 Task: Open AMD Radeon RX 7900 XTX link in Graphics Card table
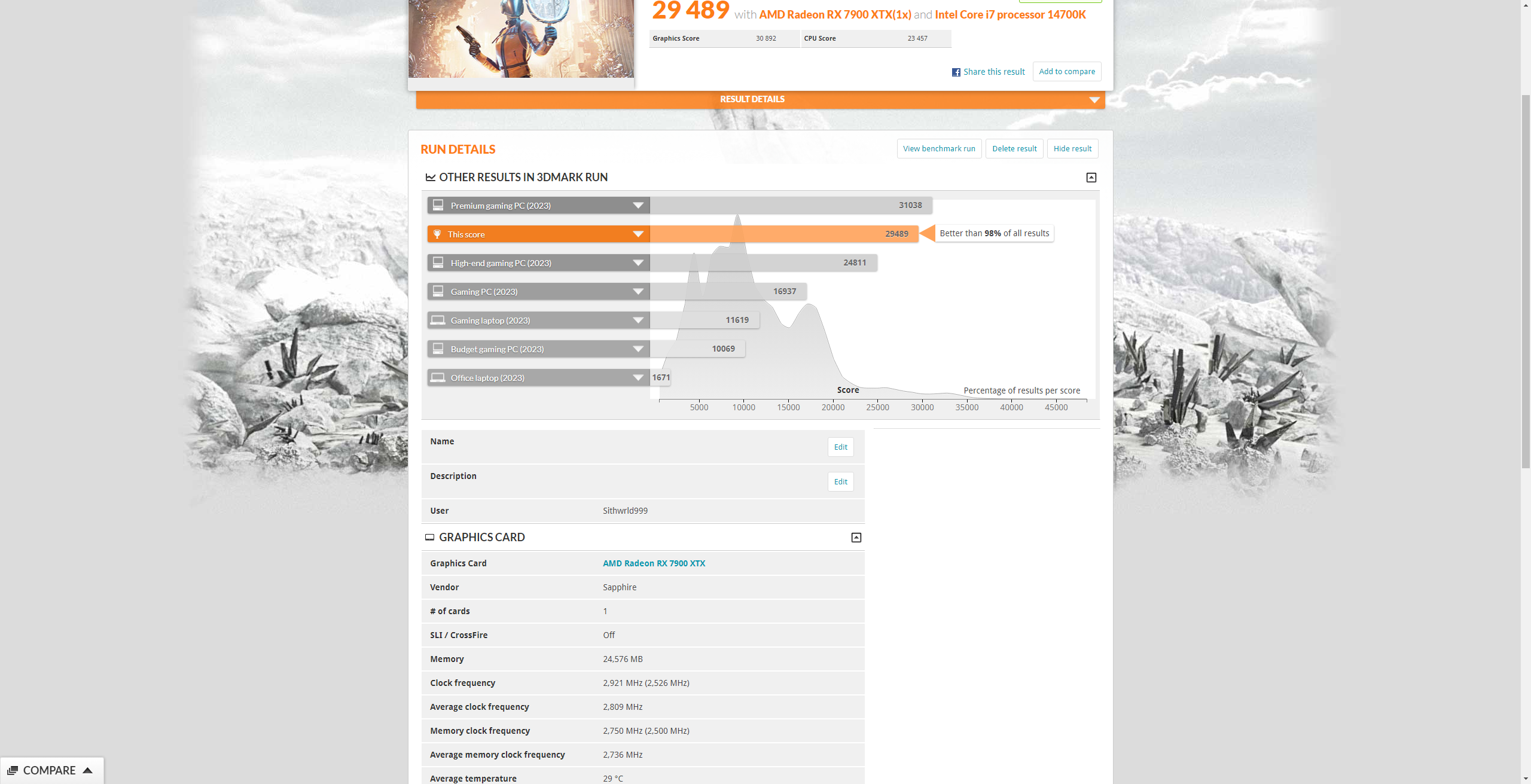[654, 563]
